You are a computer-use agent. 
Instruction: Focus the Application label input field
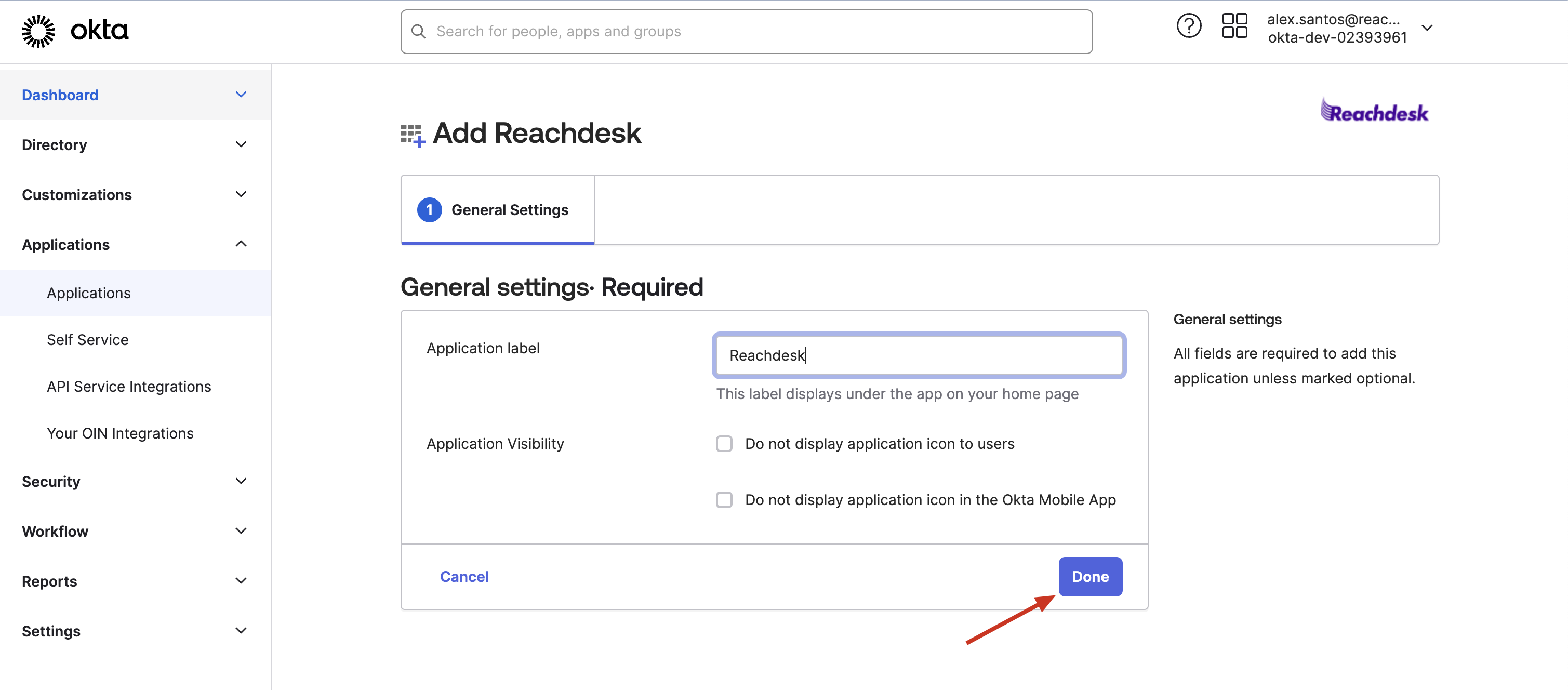pos(919,355)
